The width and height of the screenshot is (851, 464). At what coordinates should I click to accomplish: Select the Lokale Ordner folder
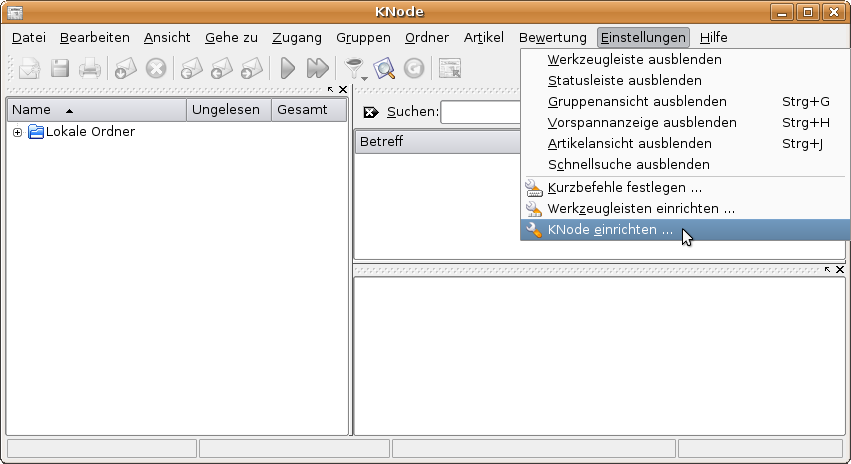[x=90, y=132]
